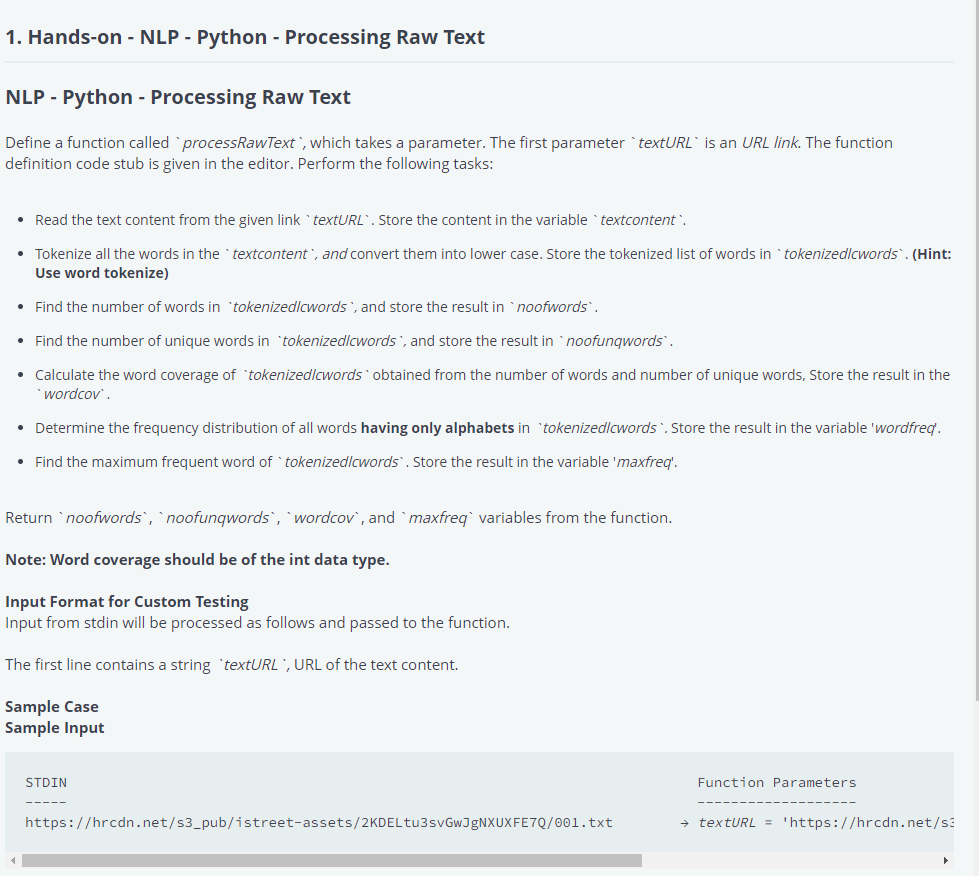
Task: Click the 'Sample Input' label
Action: point(54,727)
